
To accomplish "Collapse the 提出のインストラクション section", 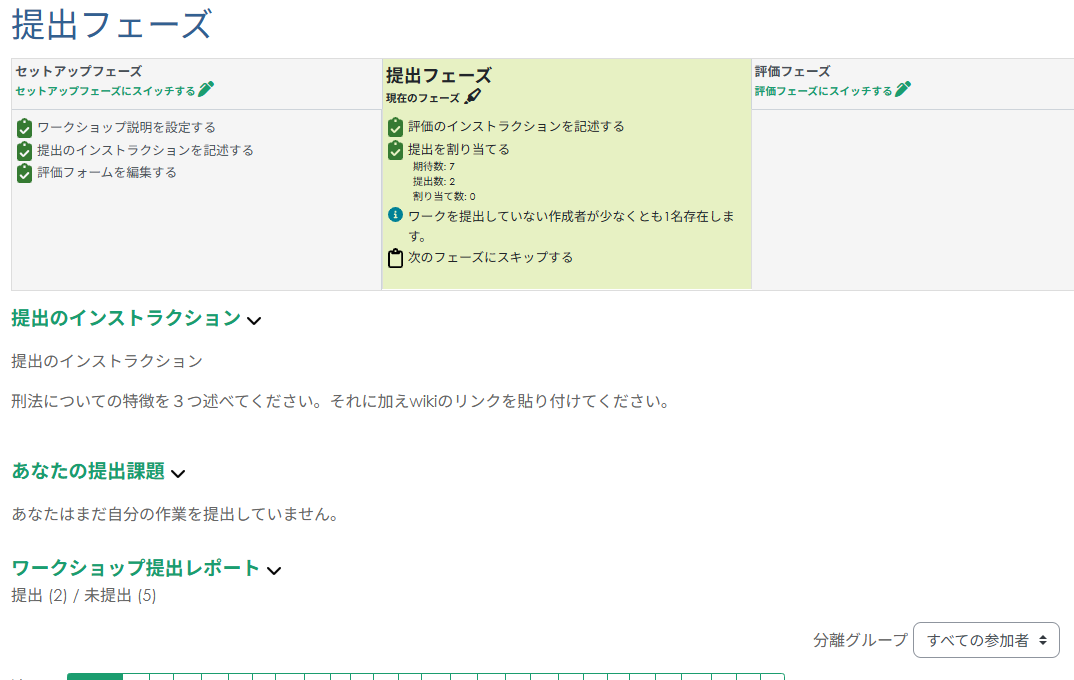I will (x=255, y=321).
